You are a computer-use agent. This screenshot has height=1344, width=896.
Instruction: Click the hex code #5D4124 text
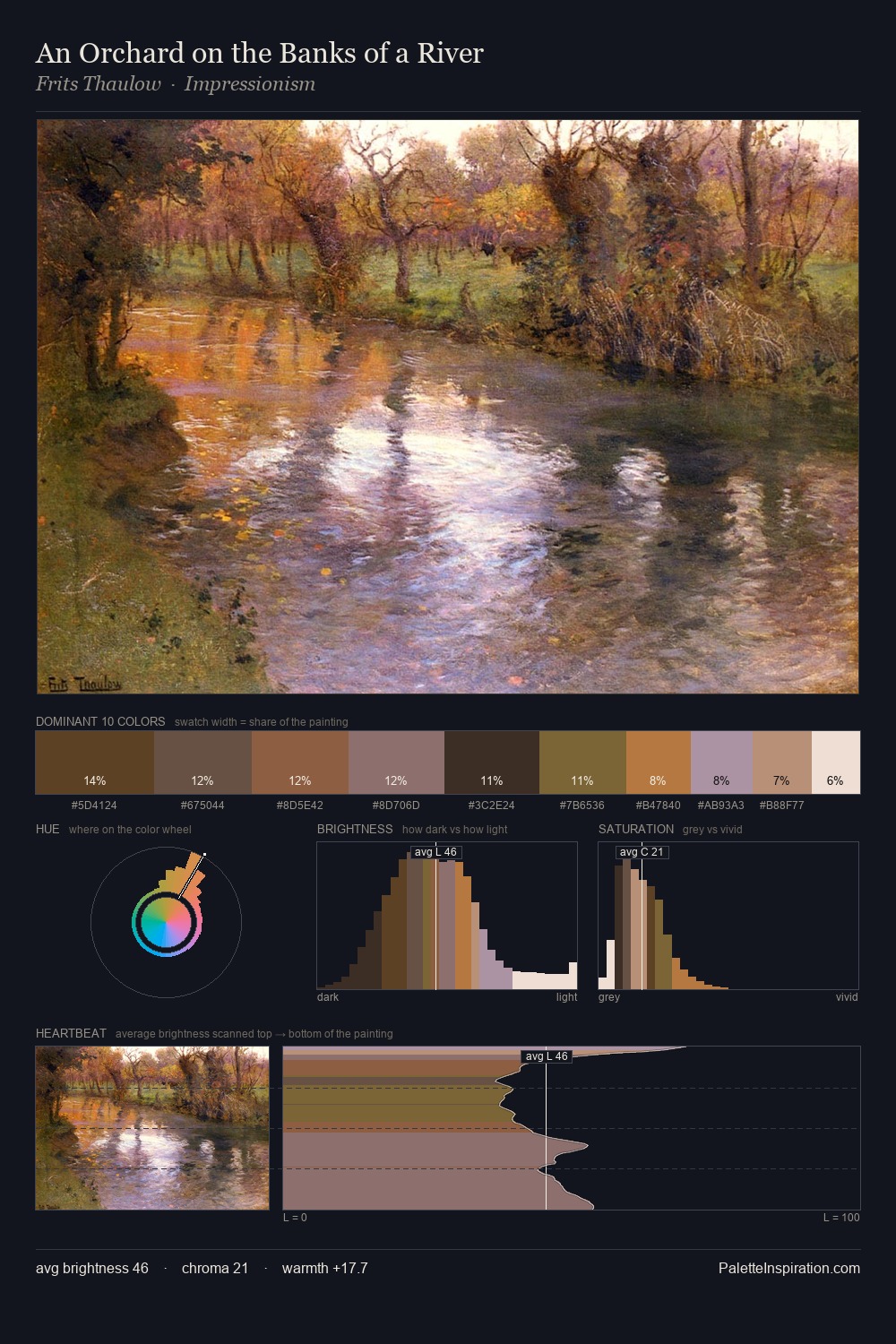click(94, 806)
